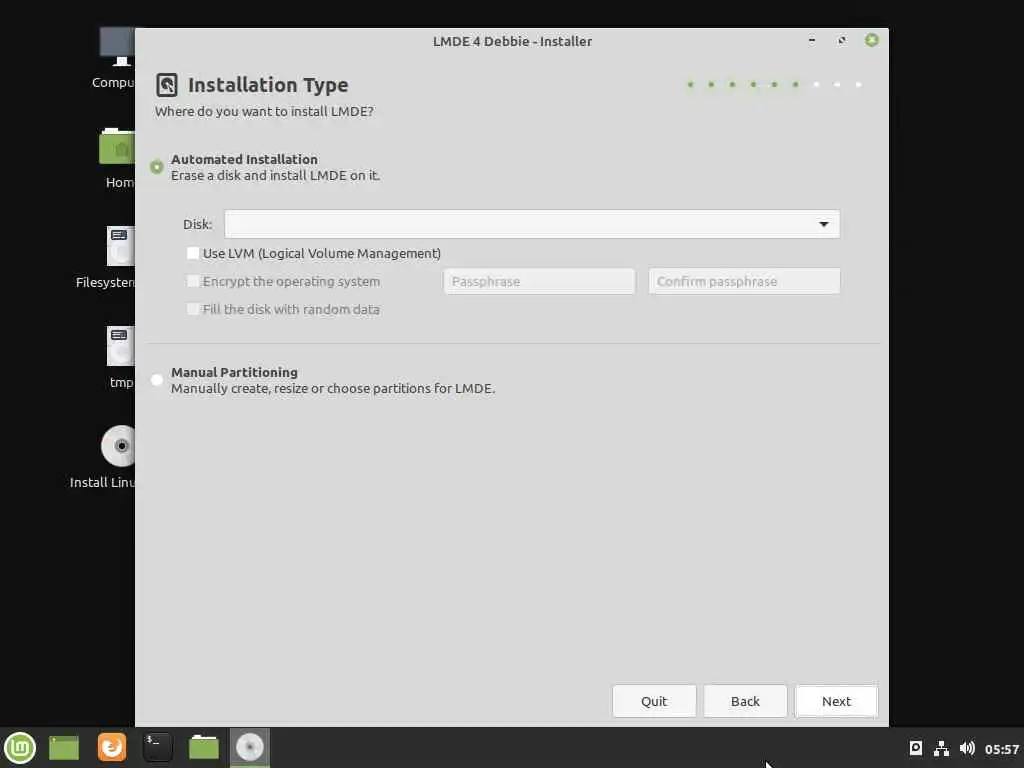1024x768 pixels.
Task: Go Back to previous installer step
Action: pyautogui.click(x=745, y=701)
